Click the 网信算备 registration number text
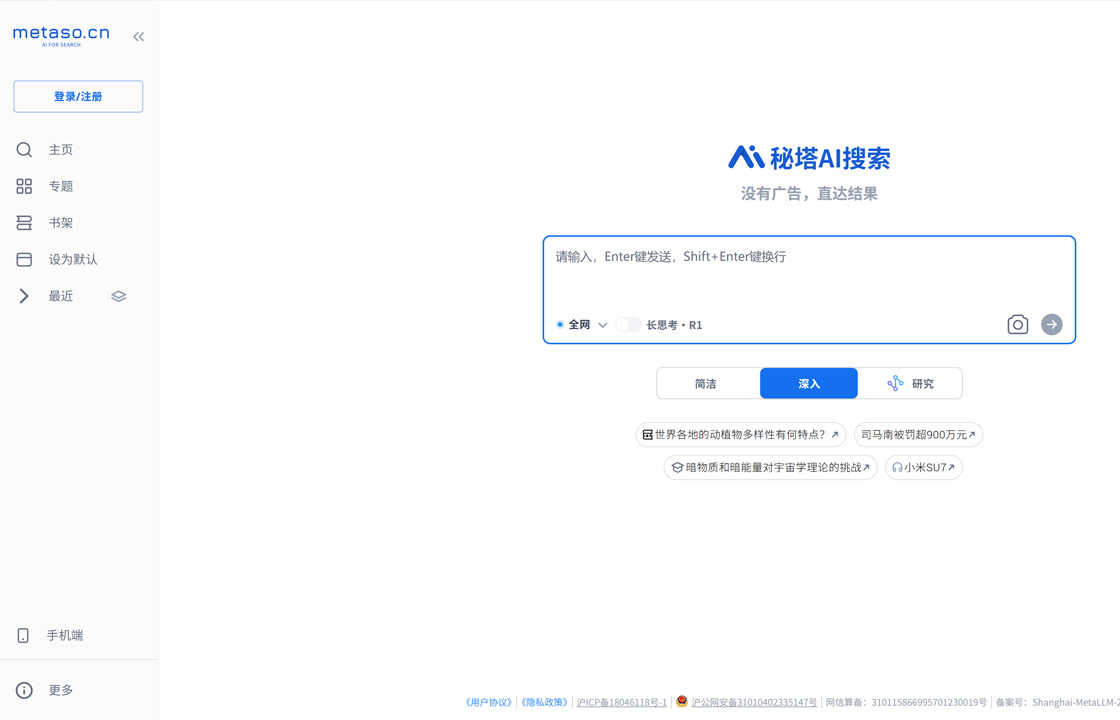1120x720 pixels. (x=906, y=702)
